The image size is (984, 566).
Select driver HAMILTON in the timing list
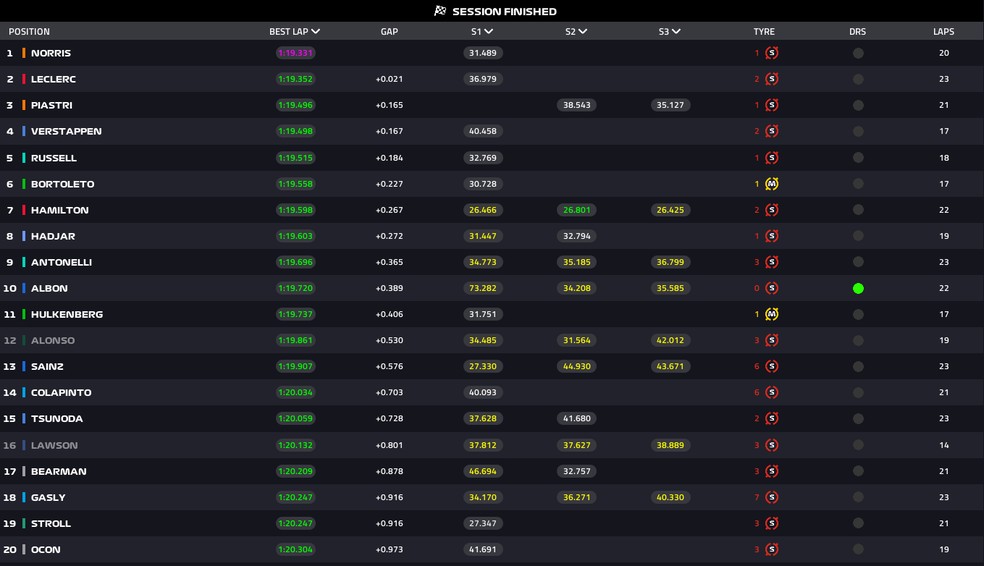[60, 210]
